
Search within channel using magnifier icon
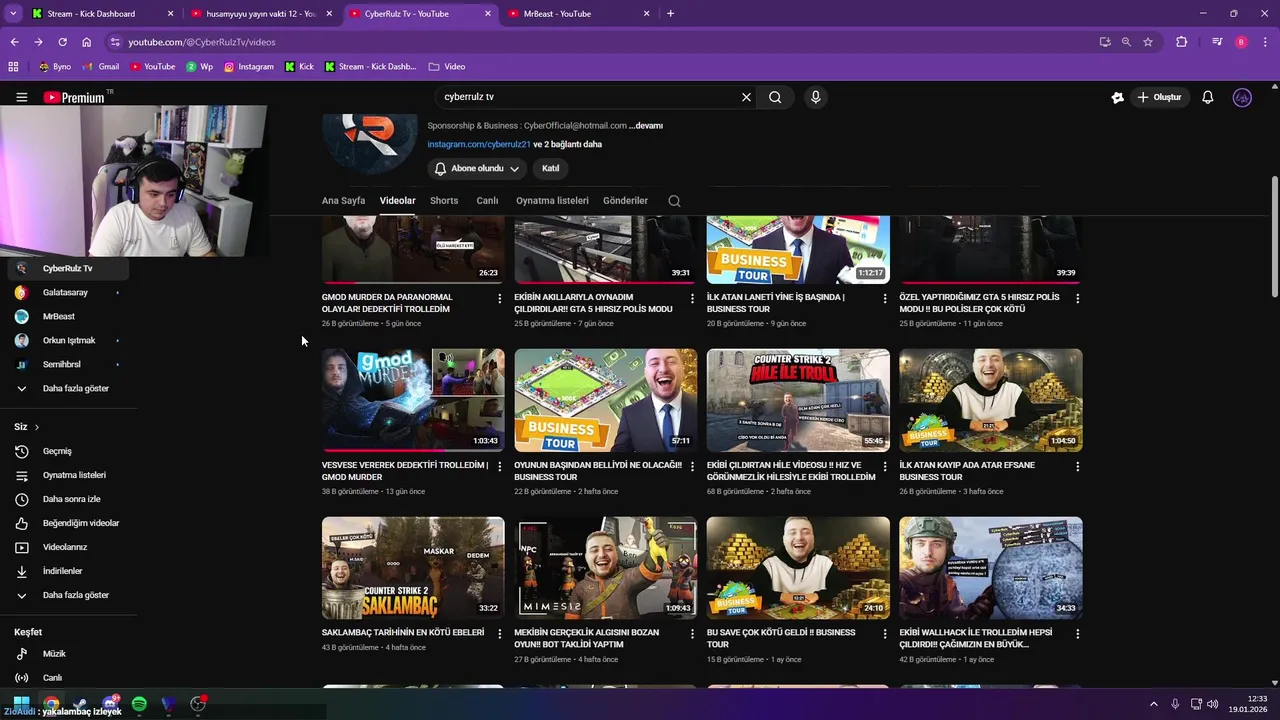(674, 201)
